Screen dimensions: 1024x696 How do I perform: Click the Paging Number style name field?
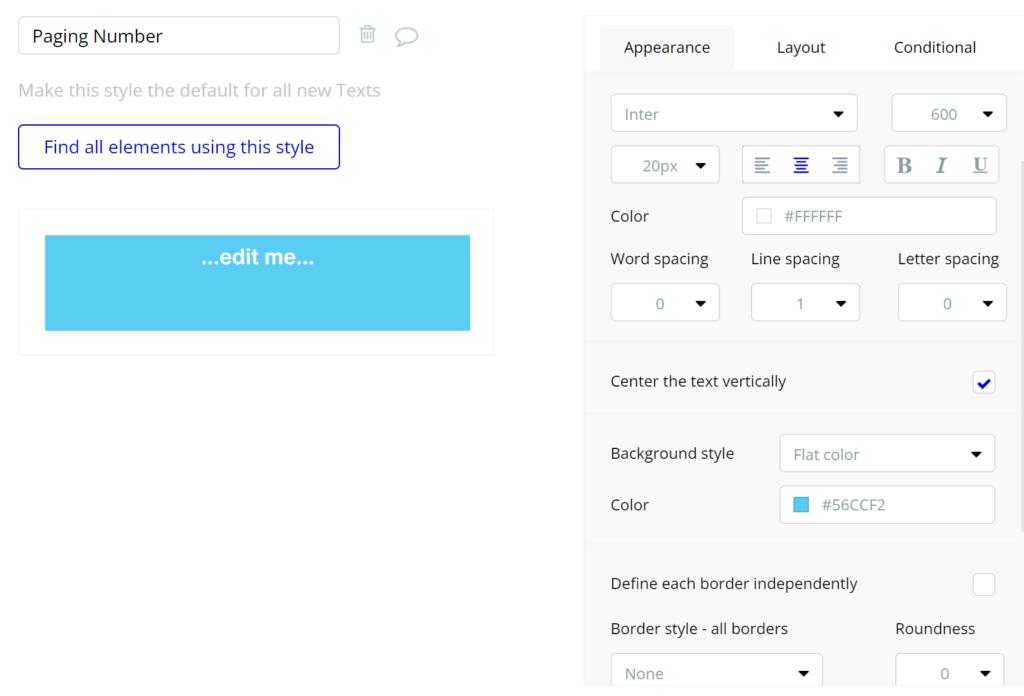pos(179,36)
